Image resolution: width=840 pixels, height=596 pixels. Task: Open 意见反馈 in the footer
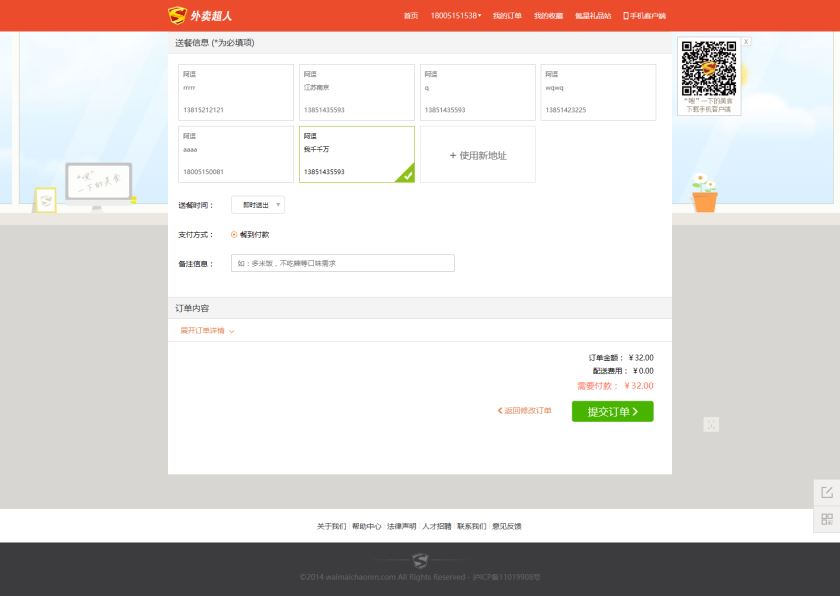[507, 526]
